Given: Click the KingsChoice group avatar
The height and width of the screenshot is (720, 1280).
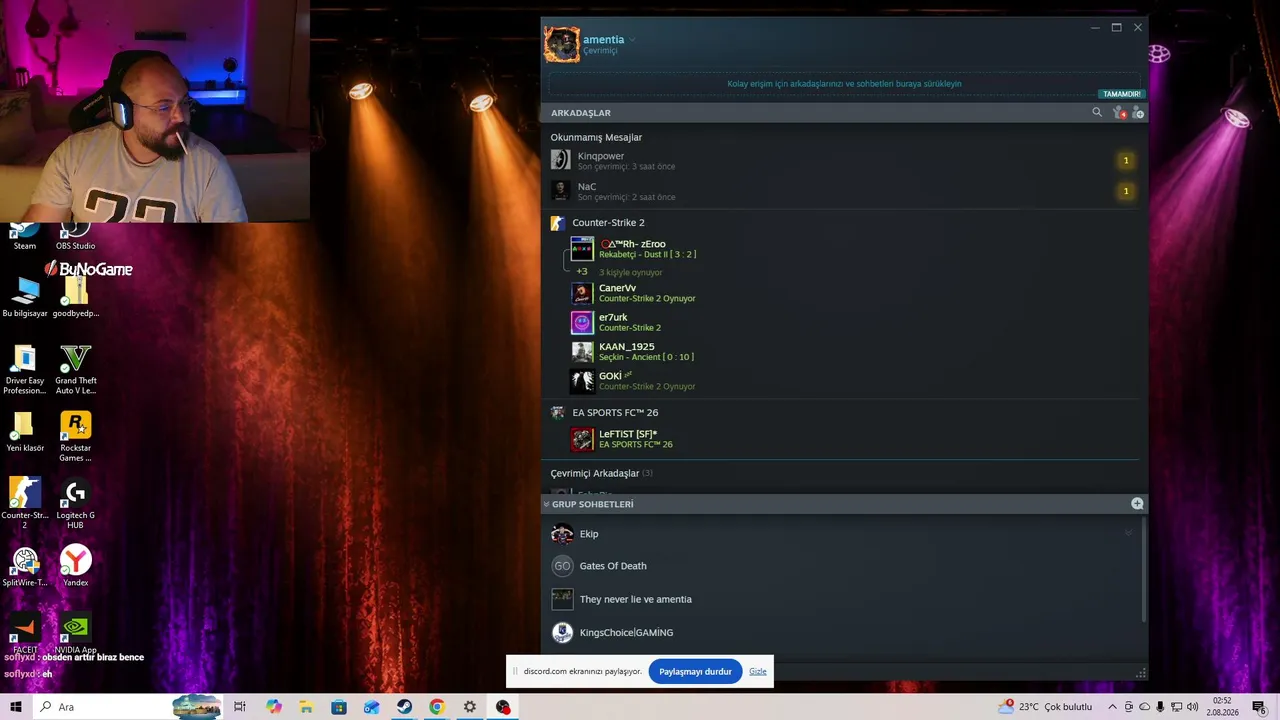Looking at the screenshot, I should tap(562, 632).
